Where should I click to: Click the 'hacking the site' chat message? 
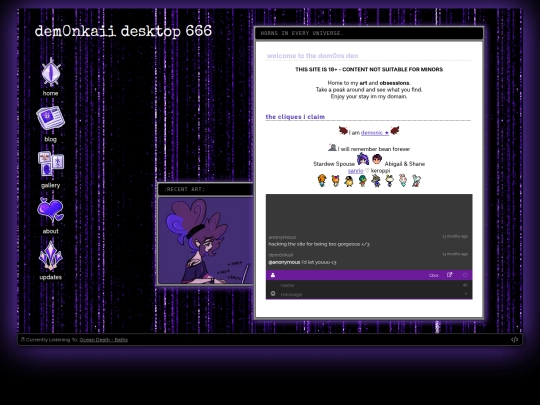[319, 244]
